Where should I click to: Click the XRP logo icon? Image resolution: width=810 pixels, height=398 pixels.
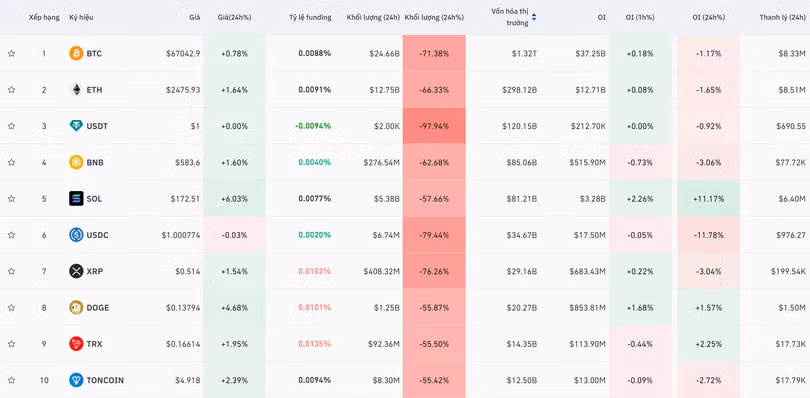pos(76,271)
